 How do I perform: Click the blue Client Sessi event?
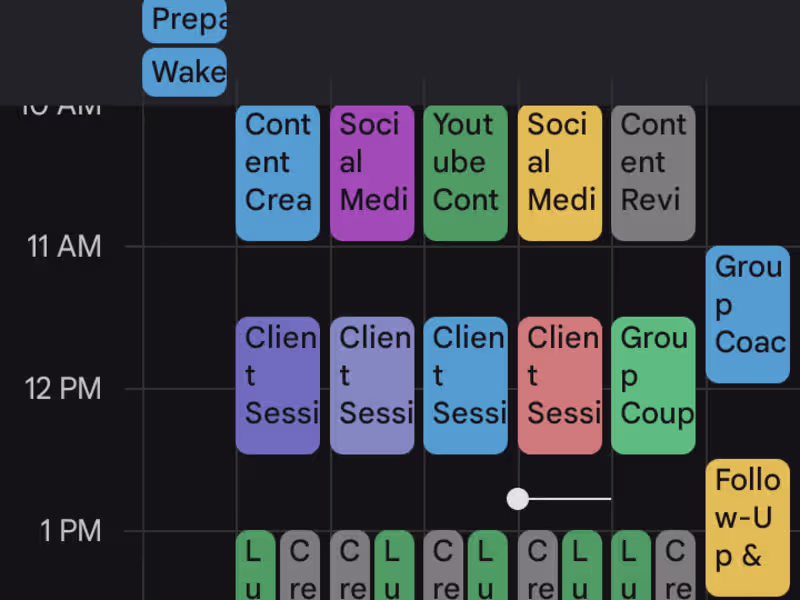[x=466, y=386]
